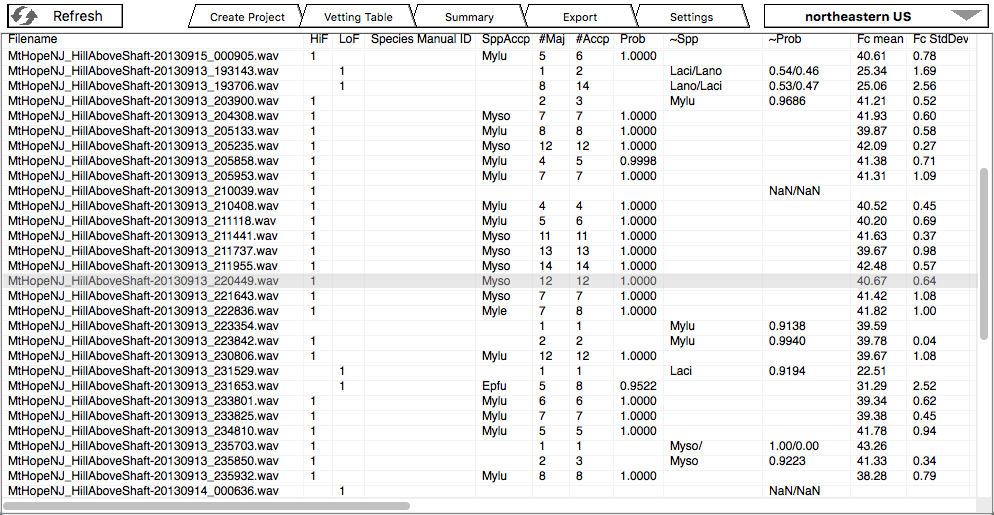Image resolution: width=994 pixels, height=515 pixels.
Task: Open the Vetting Table tab
Action: pos(358,17)
